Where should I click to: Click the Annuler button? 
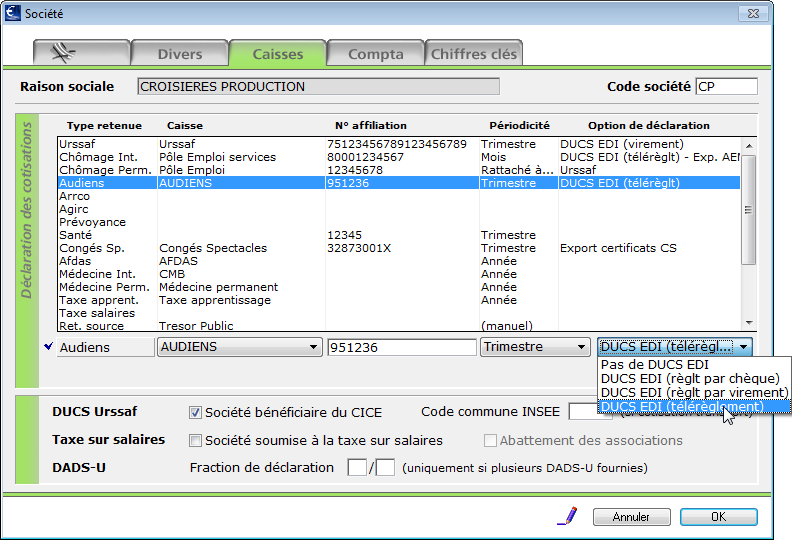click(x=631, y=517)
